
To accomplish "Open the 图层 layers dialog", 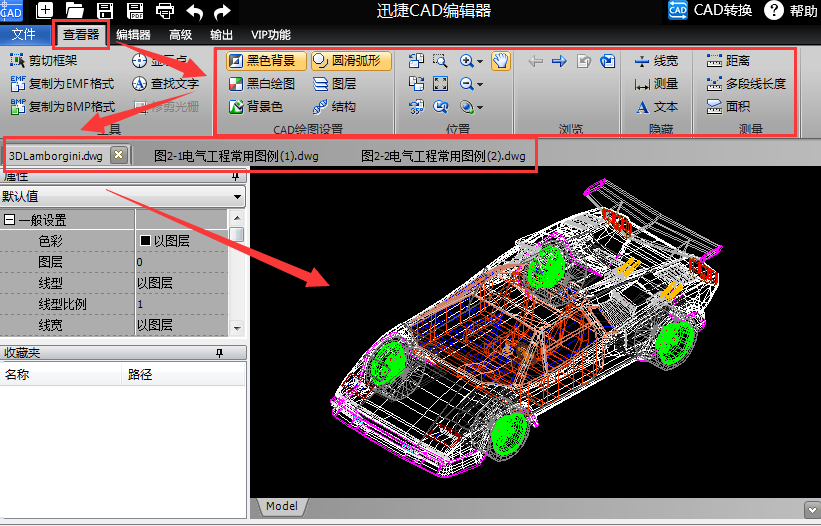I will [334, 84].
